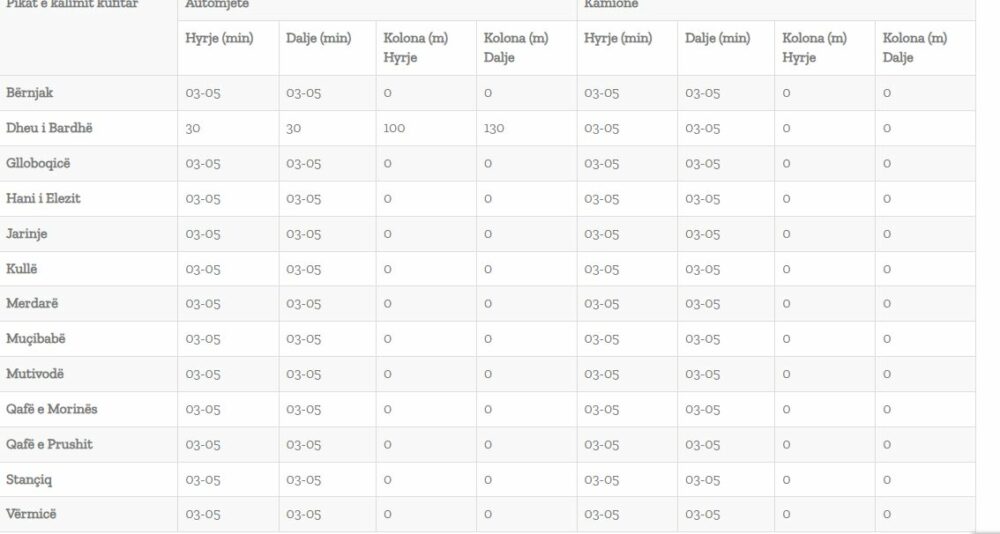Click the Qafë e Morinës row label

click(x=52, y=409)
